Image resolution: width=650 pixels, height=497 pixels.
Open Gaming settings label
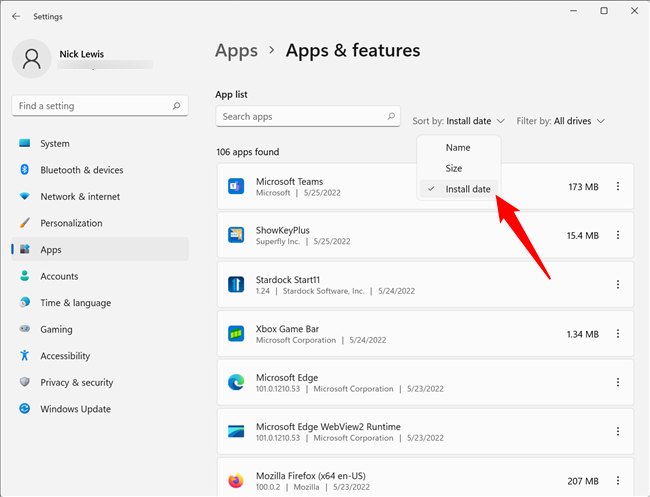[x=56, y=330]
